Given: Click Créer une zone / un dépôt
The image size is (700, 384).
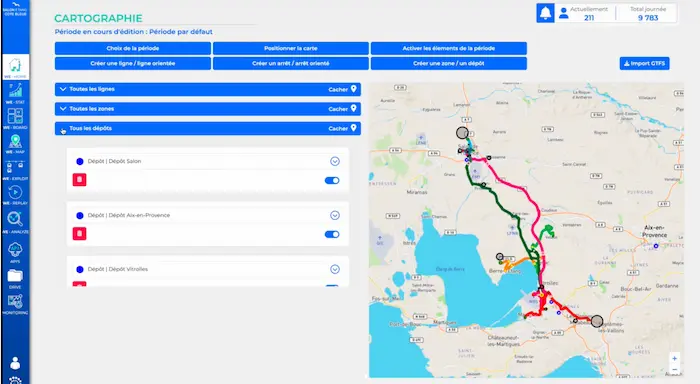Looking at the screenshot, I should 449,63.
